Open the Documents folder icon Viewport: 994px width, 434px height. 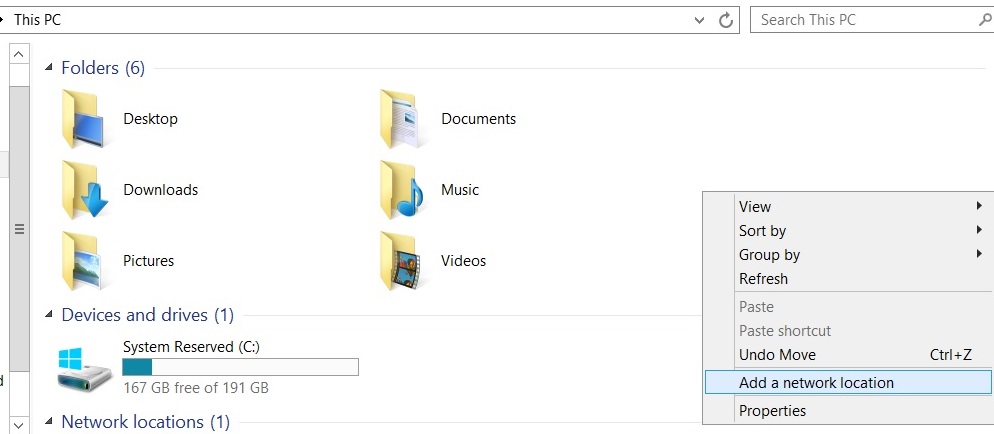pyautogui.click(x=401, y=119)
